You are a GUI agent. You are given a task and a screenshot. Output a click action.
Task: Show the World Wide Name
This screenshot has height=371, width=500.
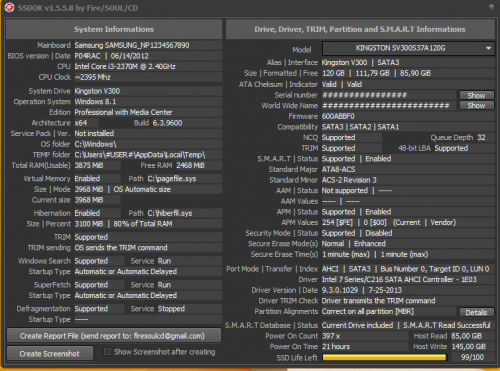click(476, 106)
